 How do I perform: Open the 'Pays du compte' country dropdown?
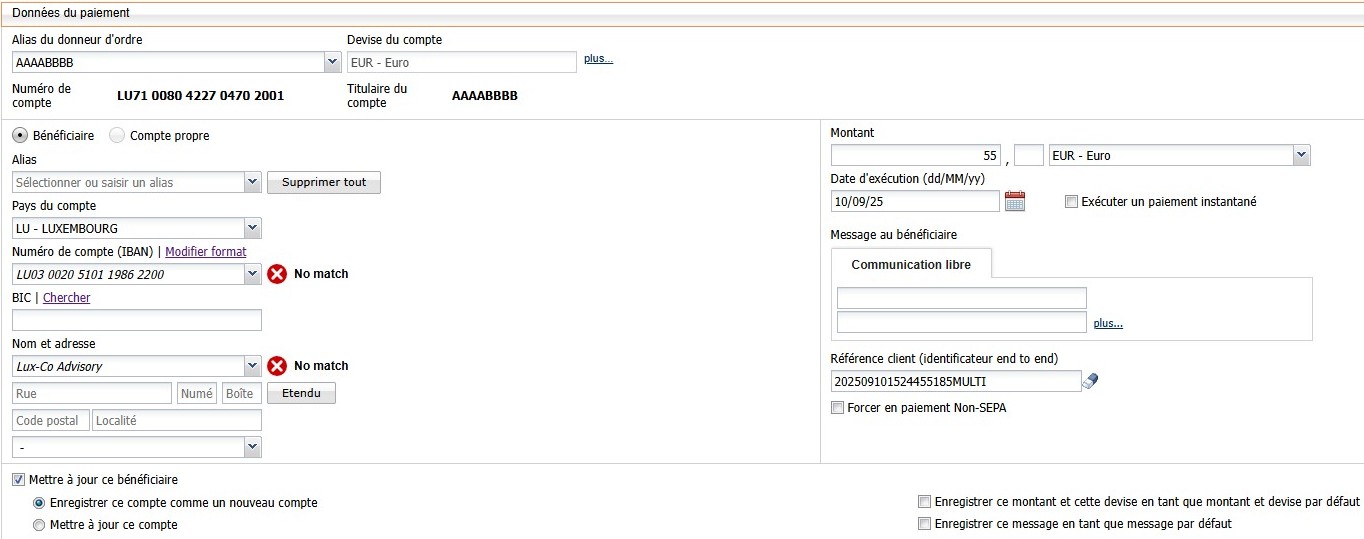tap(252, 228)
